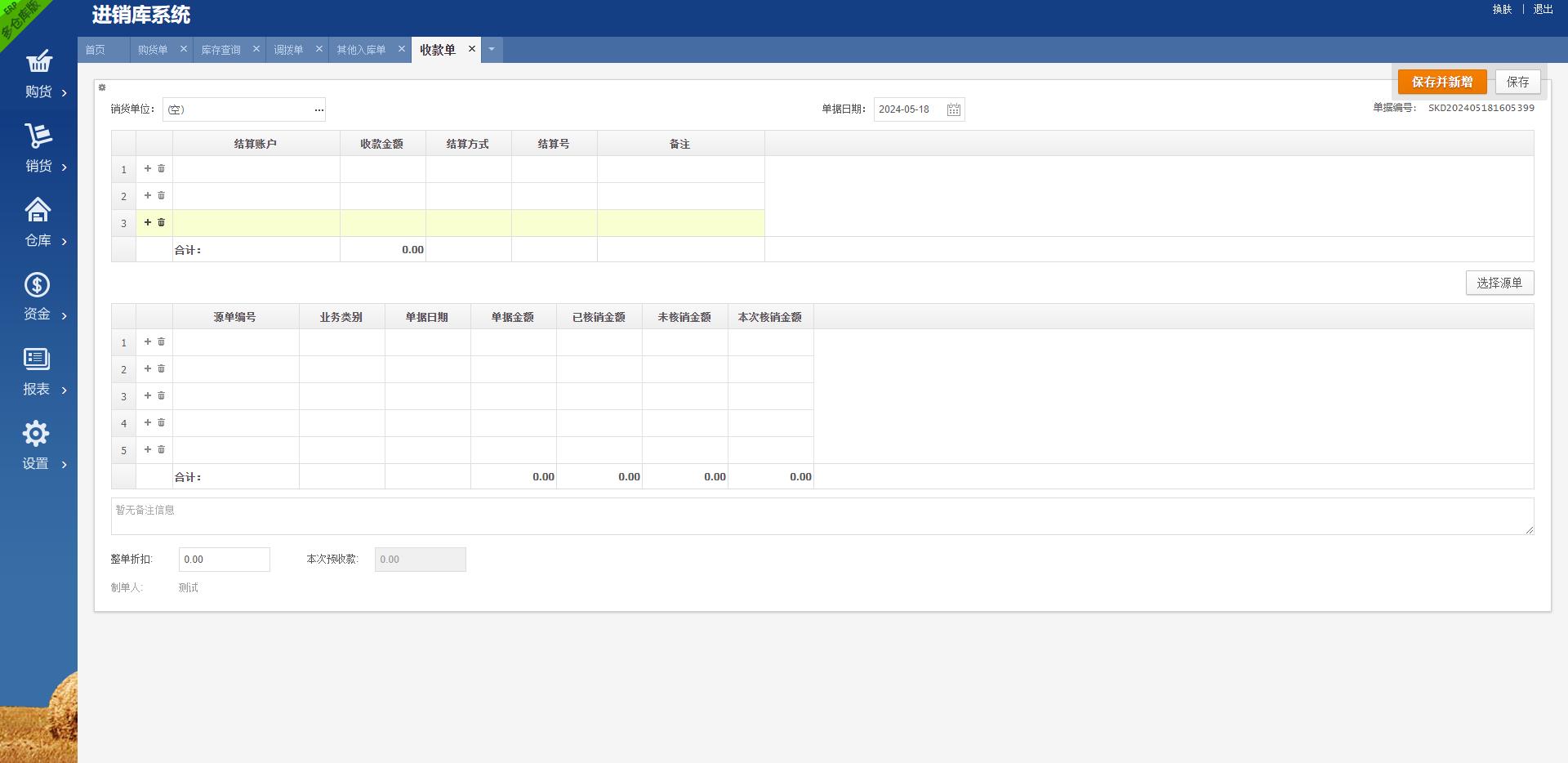Open the calendar picker for 单据日期
1568x763 pixels.
(x=954, y=109)
